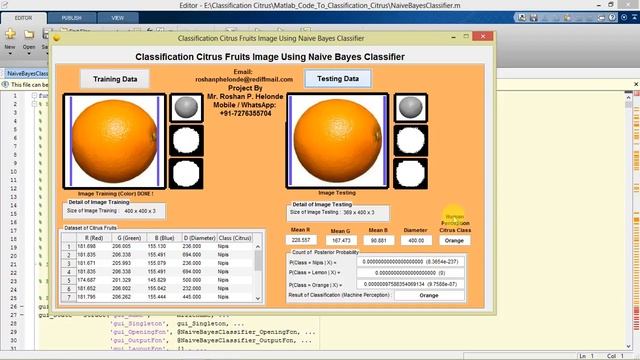This screenshot has width=640, height=360.
Task: Click the P(Class = Orange | X) result field
Action: (x=410, y=284)
